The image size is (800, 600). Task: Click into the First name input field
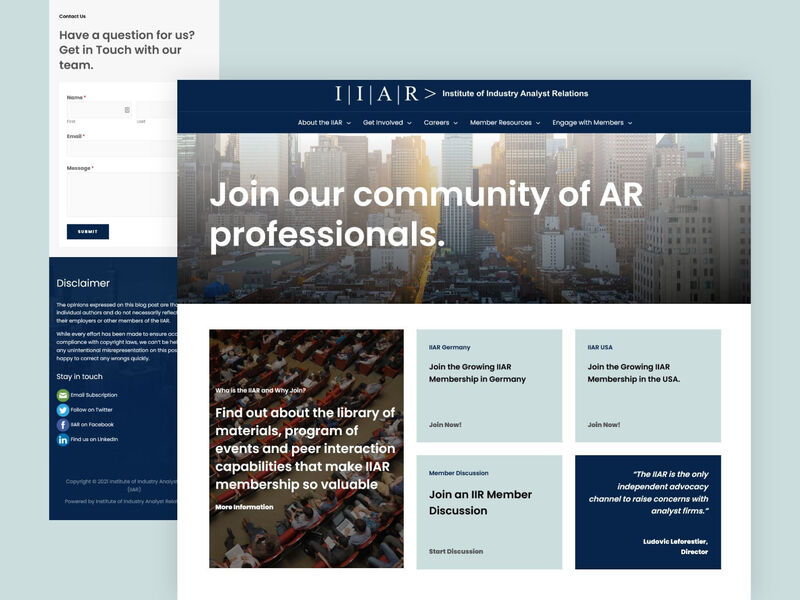click(99, 110)
